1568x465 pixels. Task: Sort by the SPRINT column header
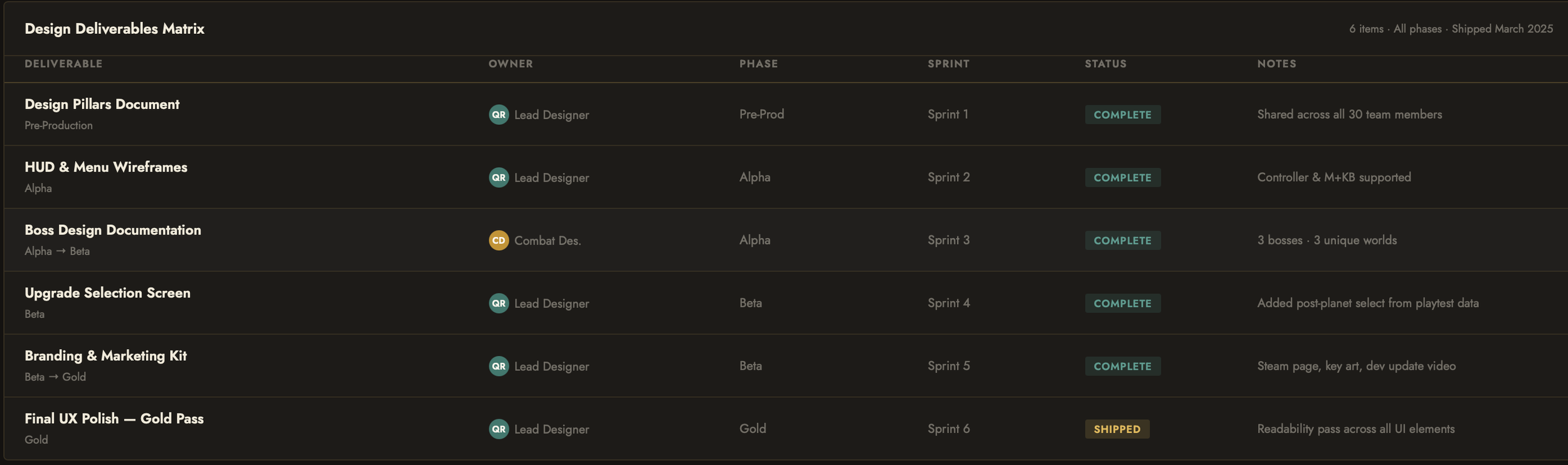click(948, 64)
